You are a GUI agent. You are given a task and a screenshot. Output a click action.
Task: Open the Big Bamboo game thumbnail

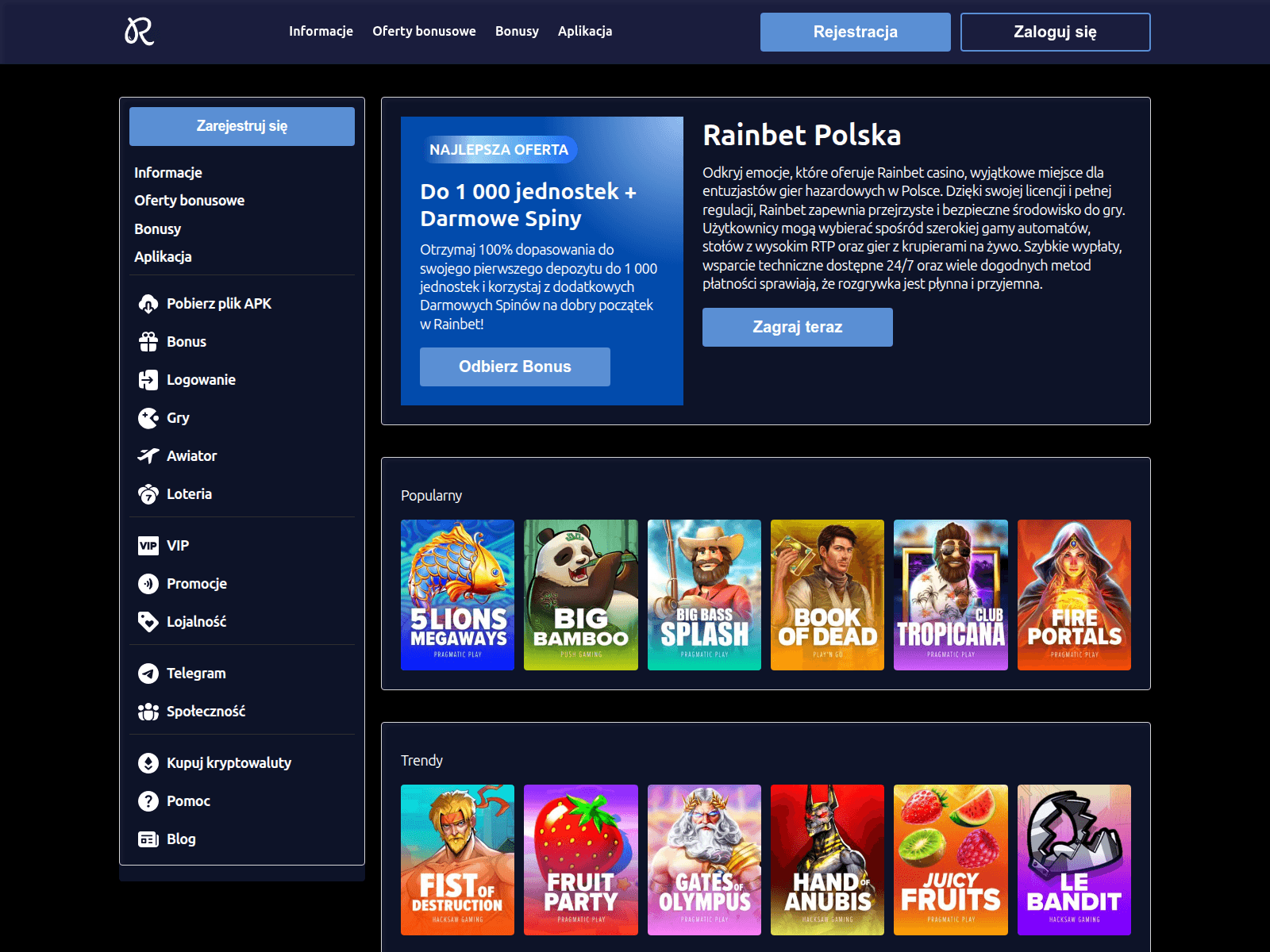pyautogui.click(x=581, y=595)
